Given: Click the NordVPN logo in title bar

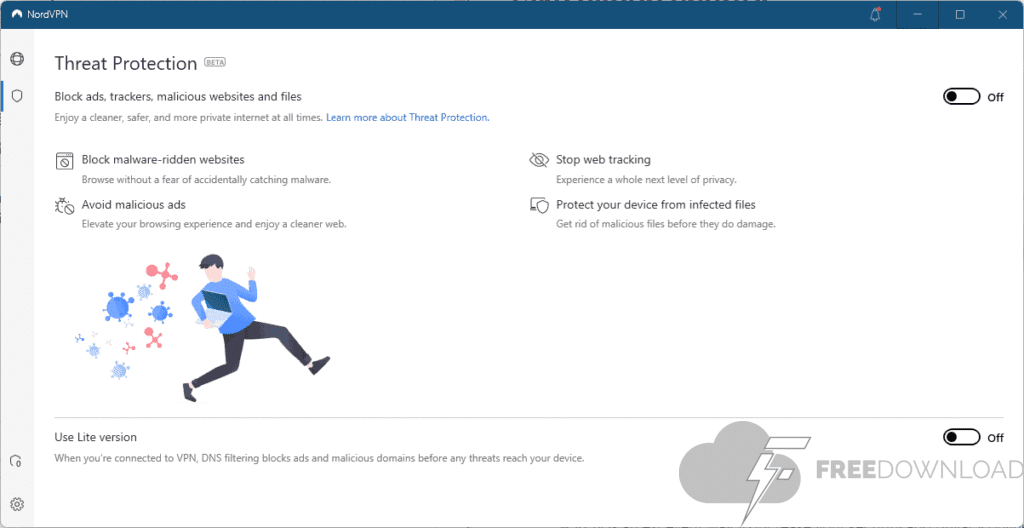Looking at the screenshot, I should (17, 14).
